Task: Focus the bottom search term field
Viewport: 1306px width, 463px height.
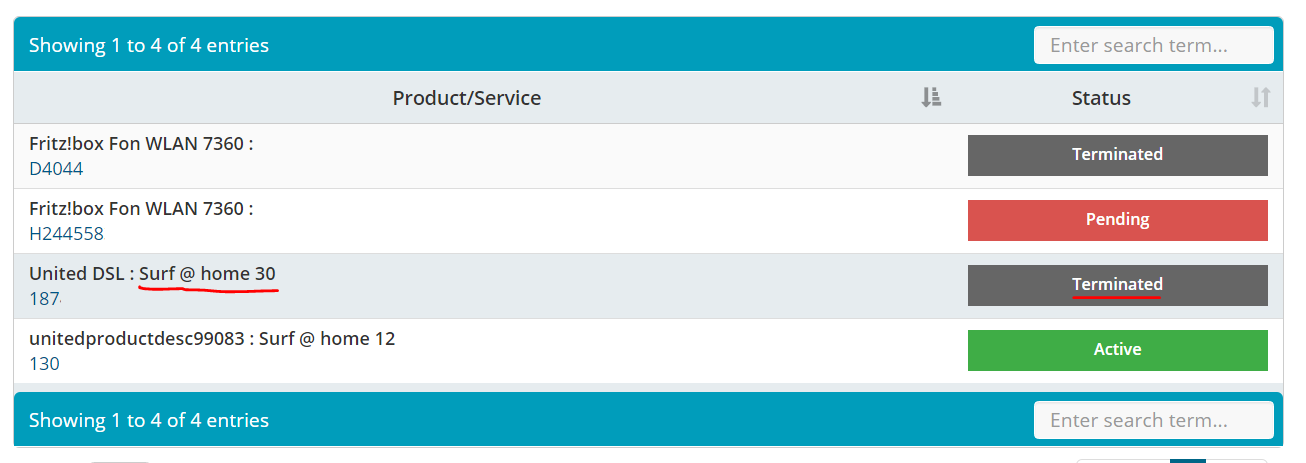Action: (1153, 420)
